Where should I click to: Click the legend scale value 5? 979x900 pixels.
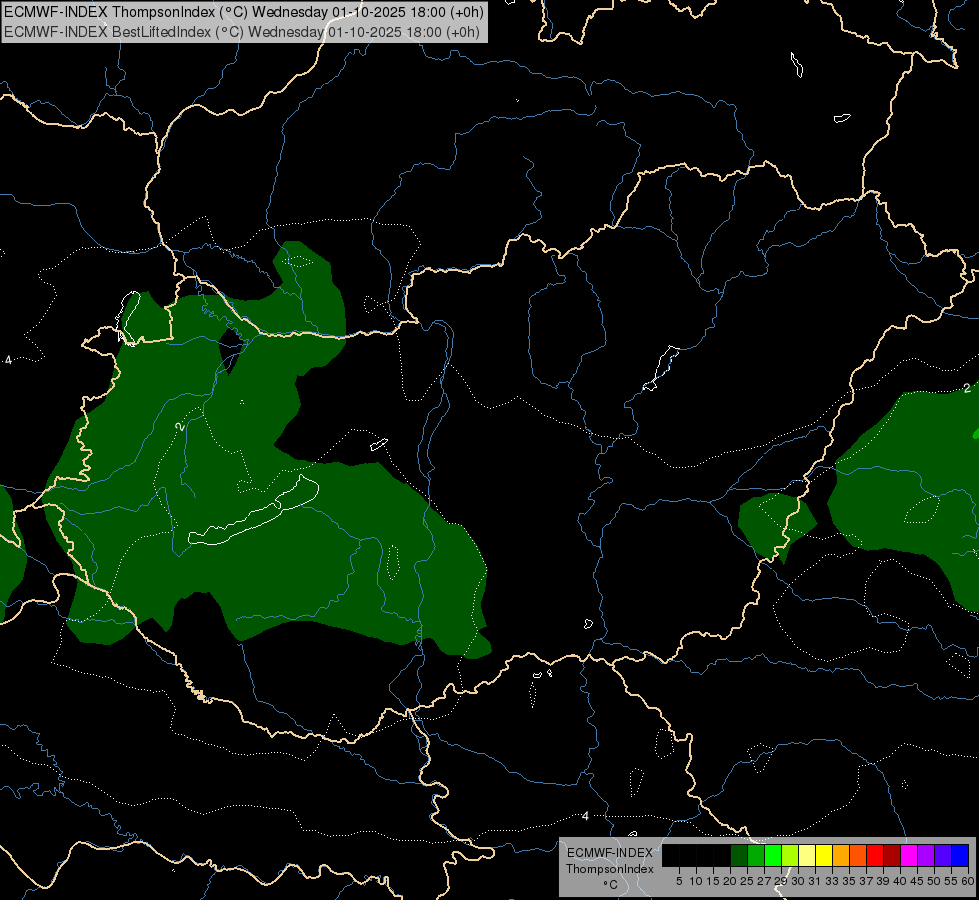point(679,881)
